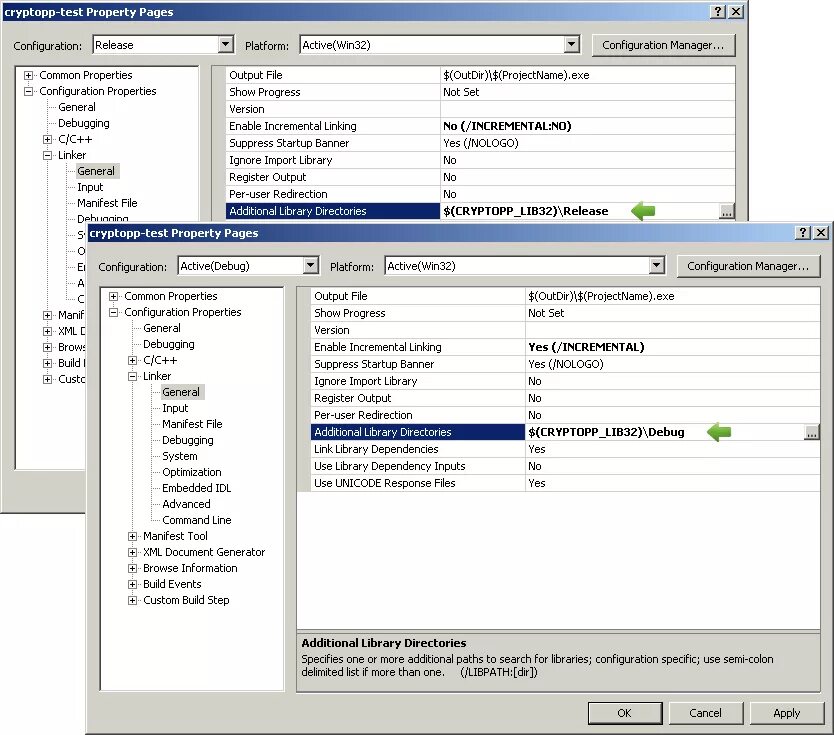Click the Cancel button
This screenshot has height=735, width=834.
pos(705,713)
